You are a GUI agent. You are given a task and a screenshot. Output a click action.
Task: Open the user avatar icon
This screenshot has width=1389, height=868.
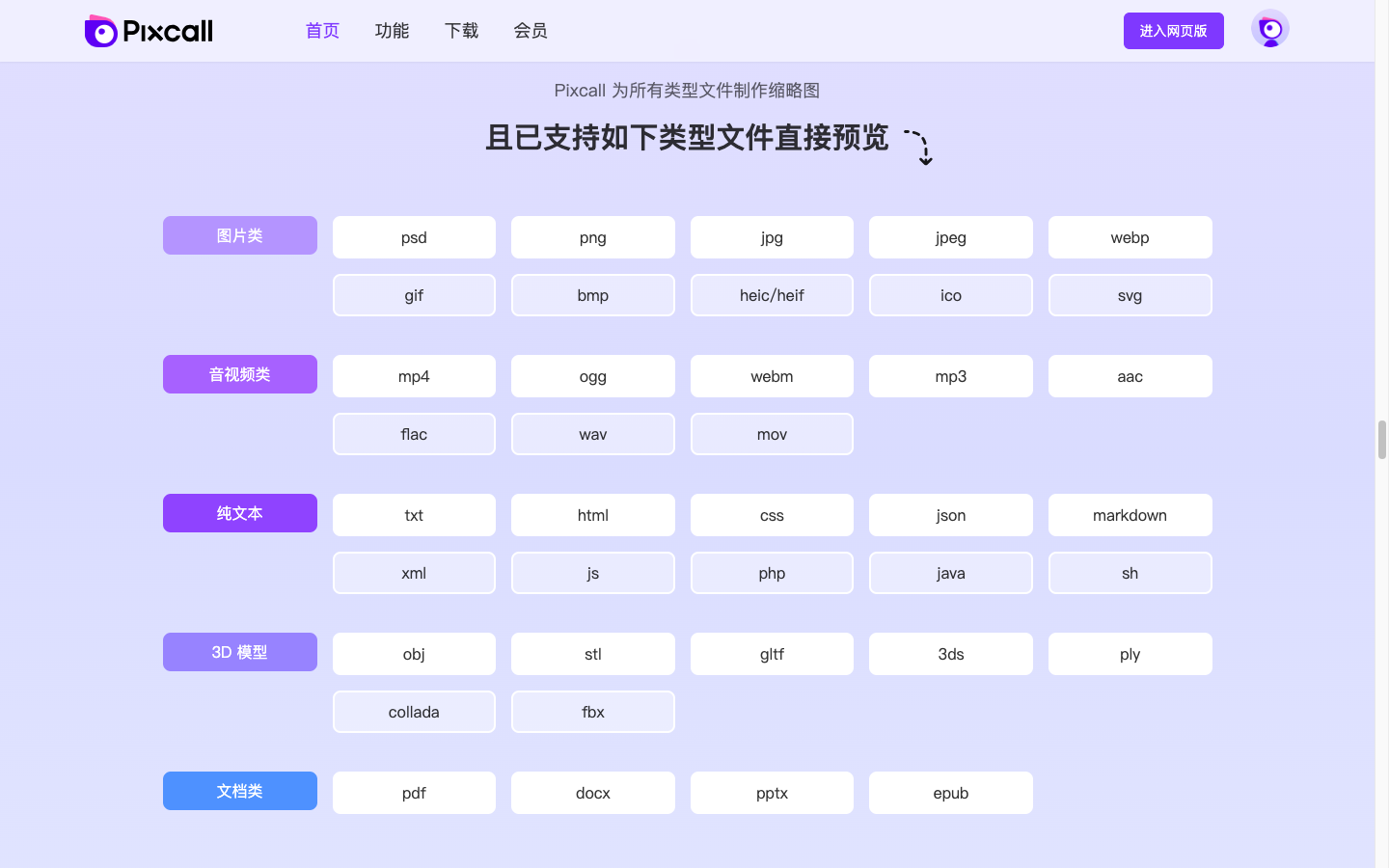click(x=1269, y=29)
